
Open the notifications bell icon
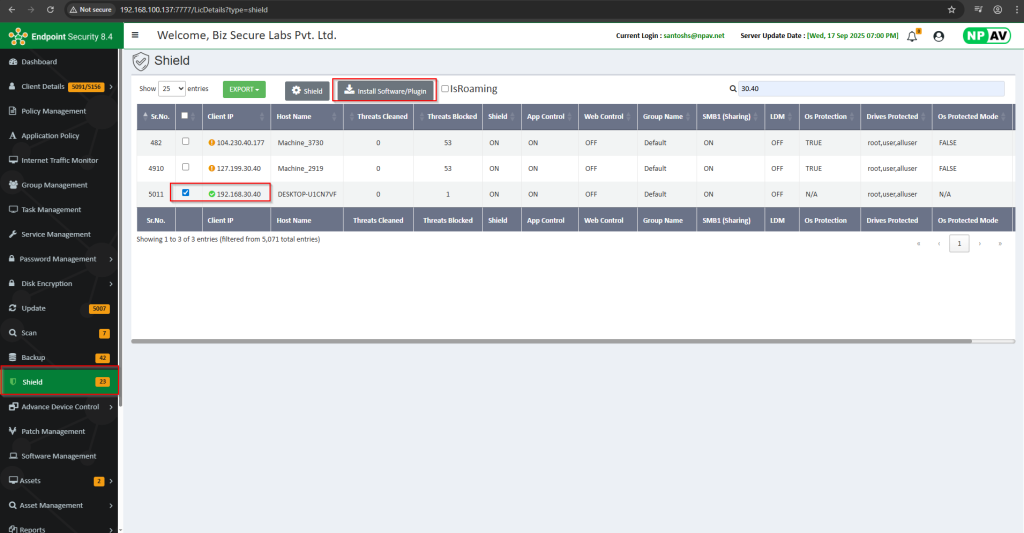[x=912, y=35]
